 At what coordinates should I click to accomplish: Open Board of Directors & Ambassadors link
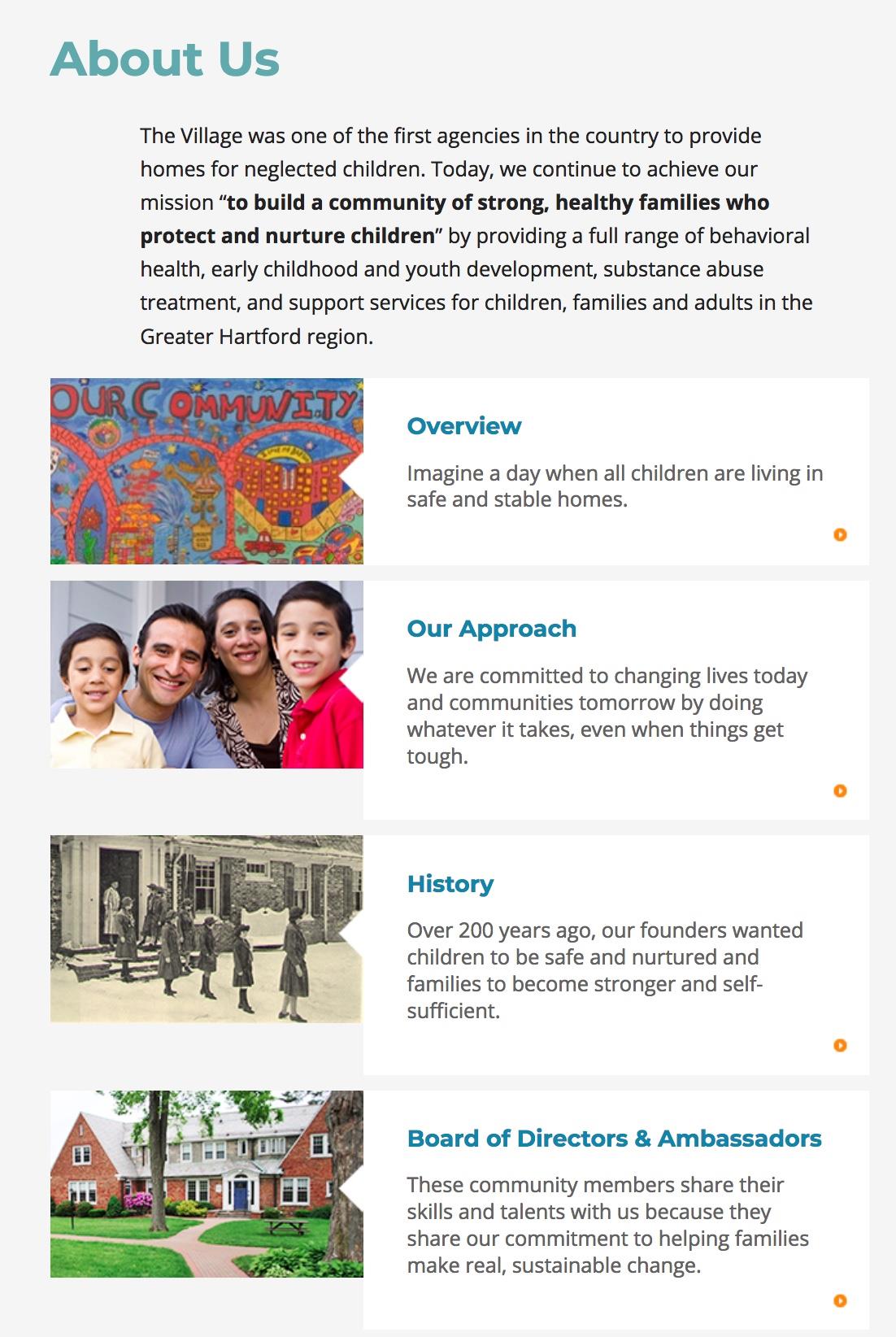pos(614,1139)
